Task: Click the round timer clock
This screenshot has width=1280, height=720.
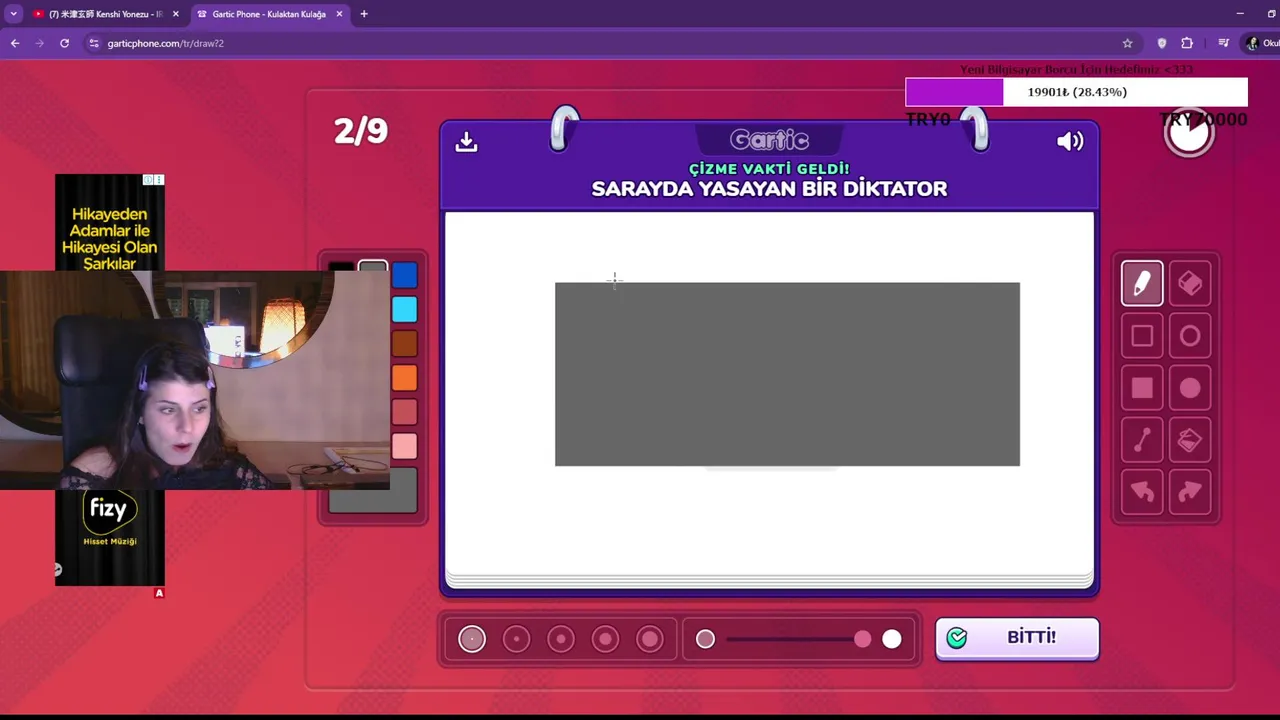Action: (x=1189, y=133)
